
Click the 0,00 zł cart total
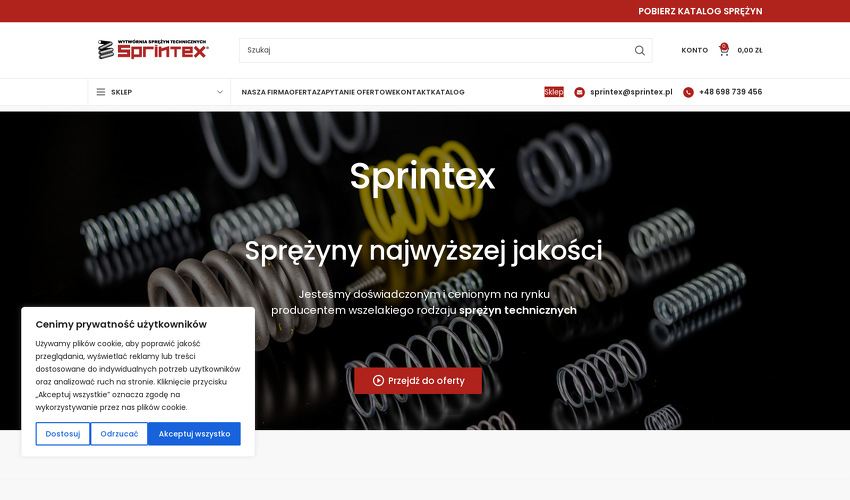tap(750, 50)
